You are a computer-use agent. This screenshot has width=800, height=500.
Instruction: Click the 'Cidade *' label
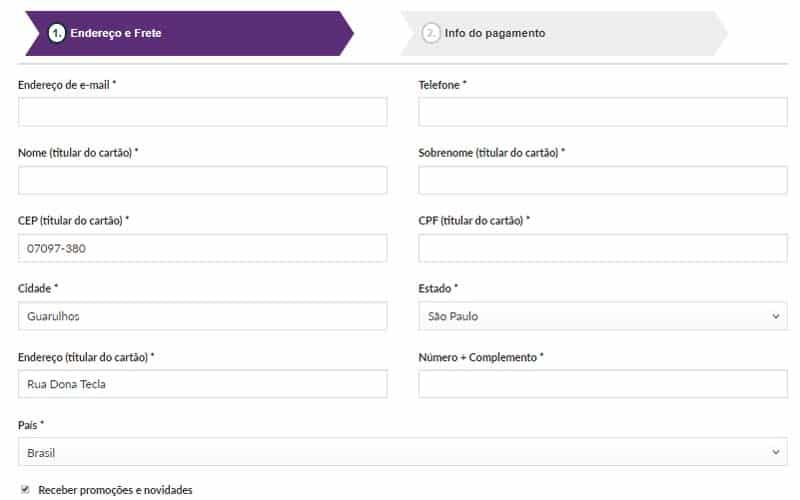point(38,288)
